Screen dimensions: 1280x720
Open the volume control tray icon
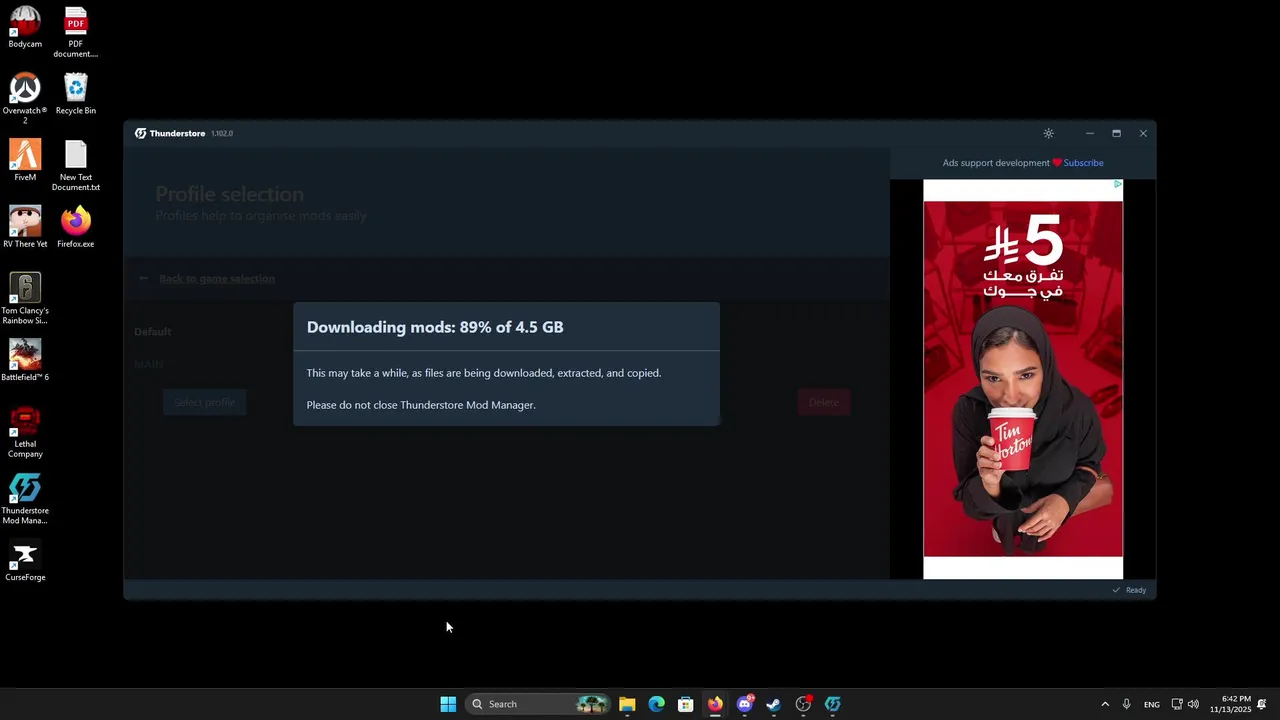pos(1193,704)
